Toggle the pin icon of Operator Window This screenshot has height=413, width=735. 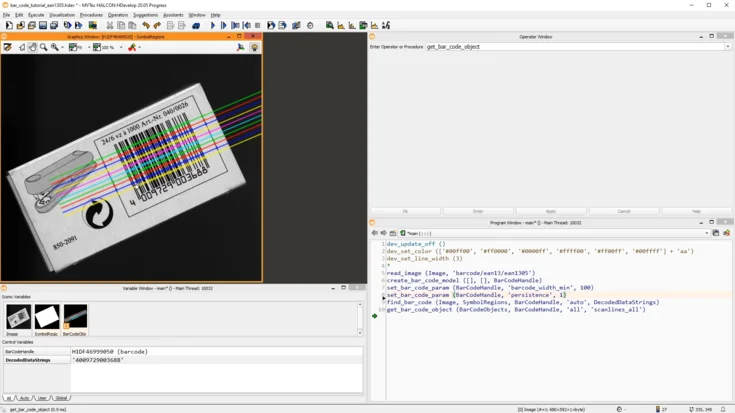(373, 36)
